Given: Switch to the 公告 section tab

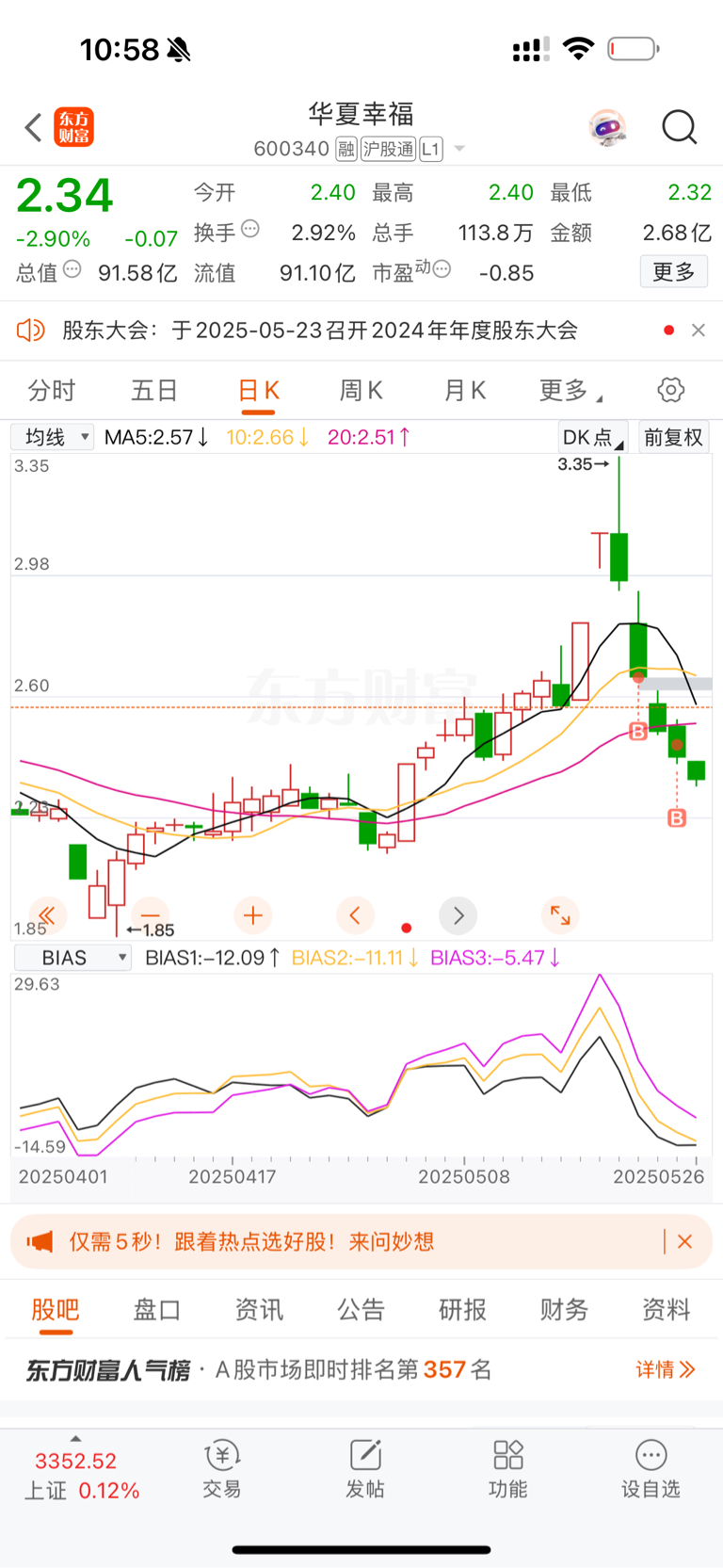Looking at the screenshot, I should point(361,1310).
